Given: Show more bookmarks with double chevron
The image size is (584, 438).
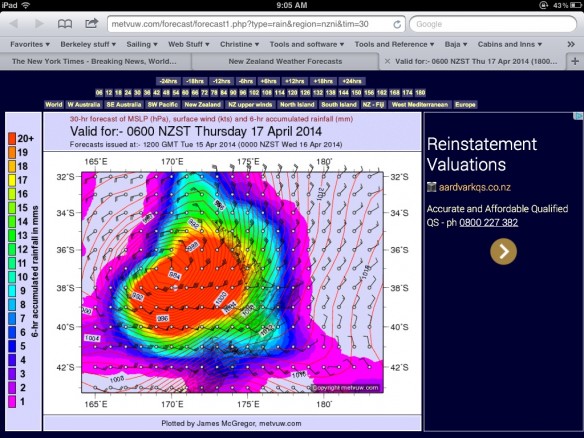Looking at the screenshot, I should tap(571, 44).
